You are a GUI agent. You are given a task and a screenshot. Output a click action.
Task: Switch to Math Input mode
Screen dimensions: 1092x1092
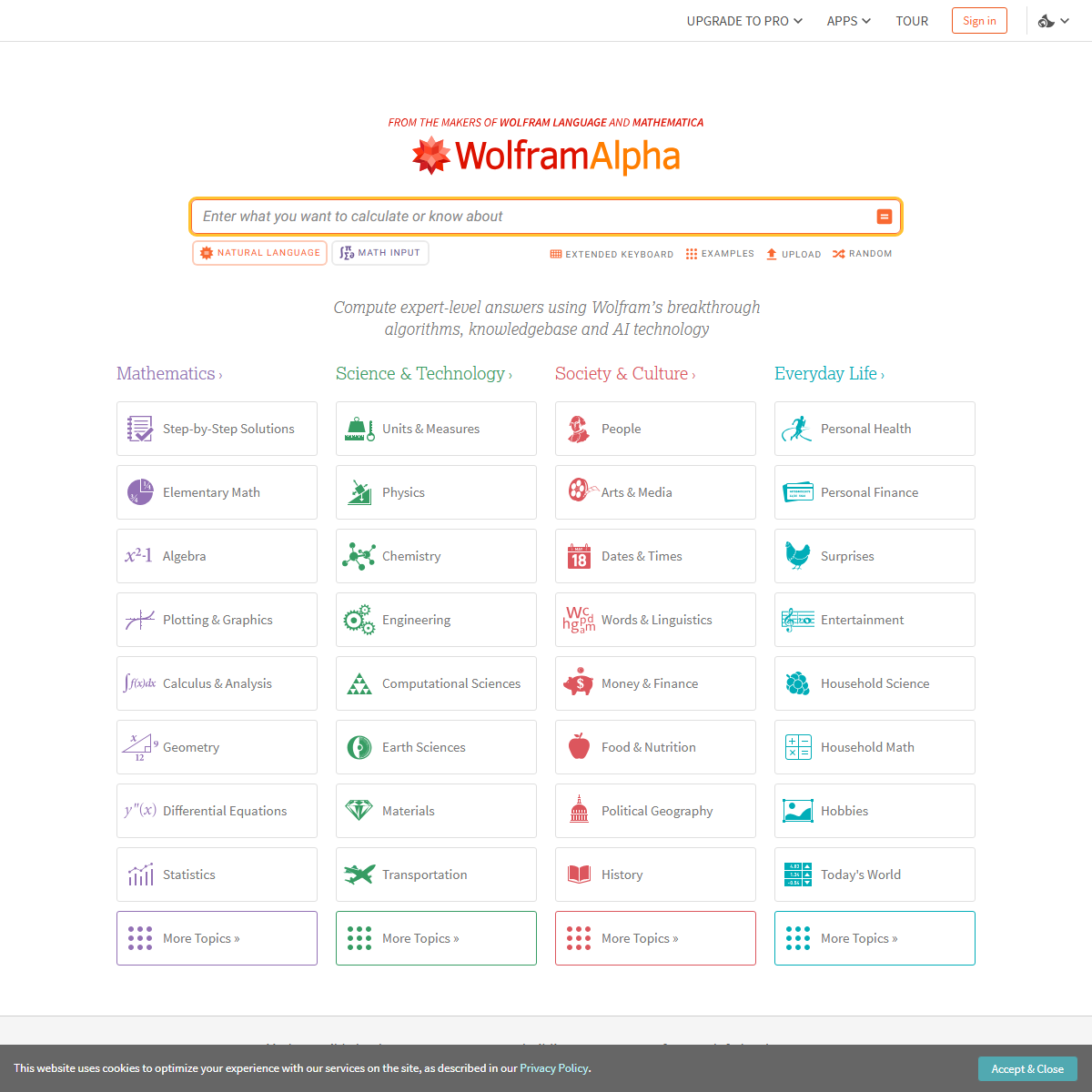pos(380,253)
